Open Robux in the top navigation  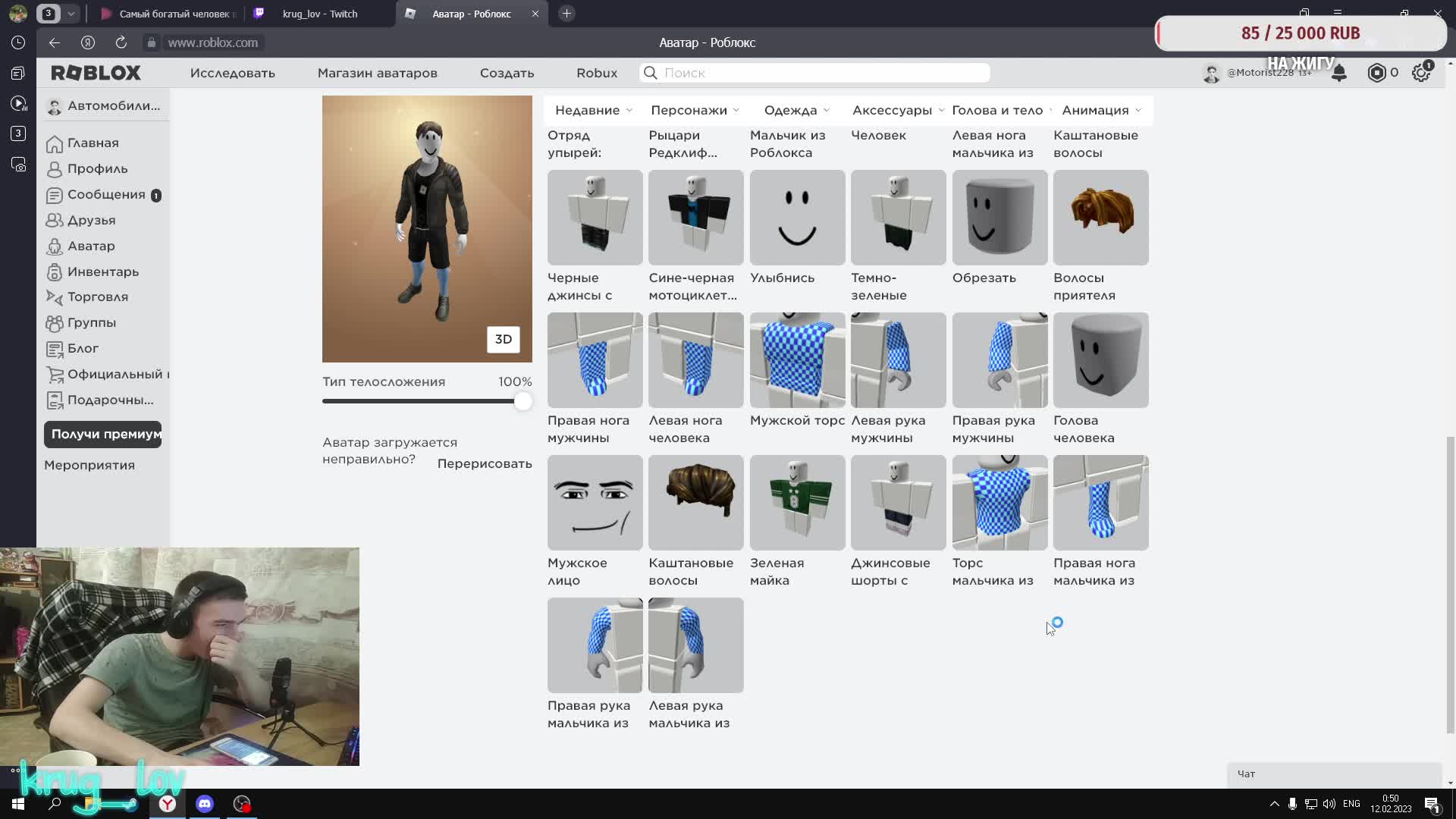(x=597, y=73)
